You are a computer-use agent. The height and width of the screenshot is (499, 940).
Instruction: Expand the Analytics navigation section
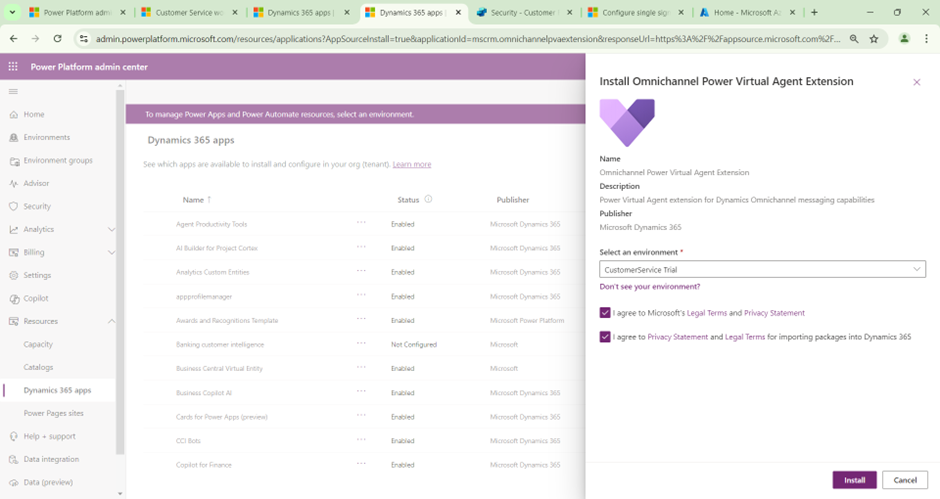[x=111, y=229]
